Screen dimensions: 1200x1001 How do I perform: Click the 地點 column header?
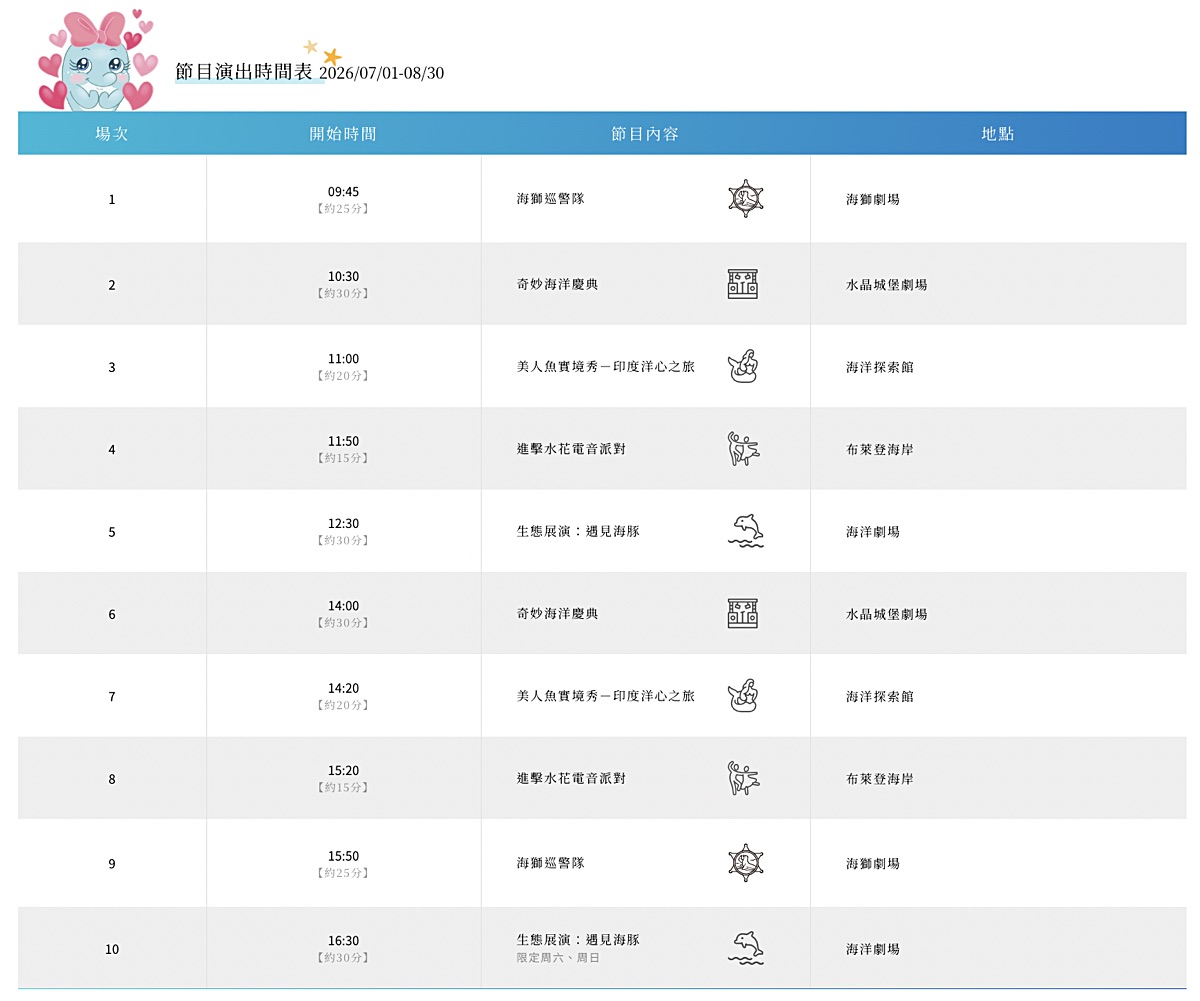[998, 134]
